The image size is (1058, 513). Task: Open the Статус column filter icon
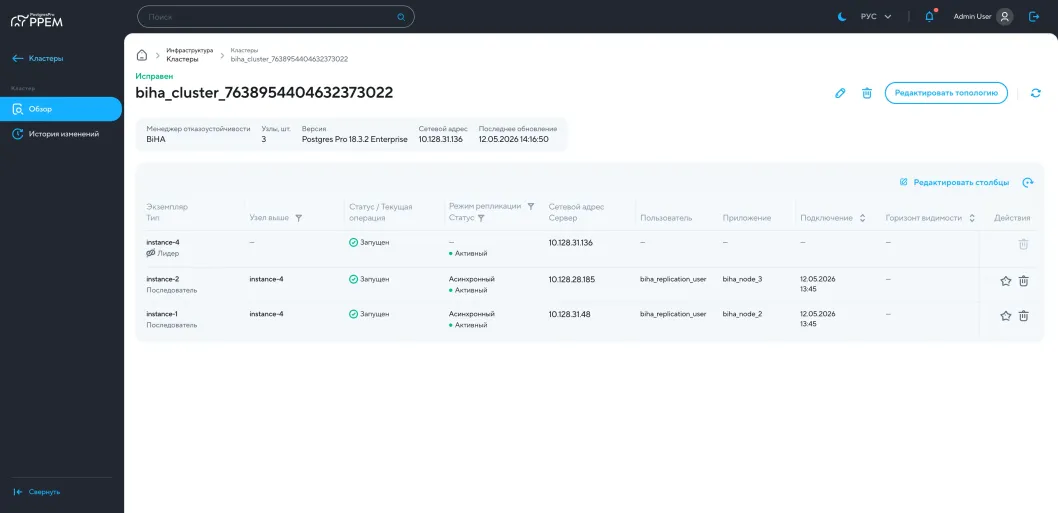coord(481,218)
